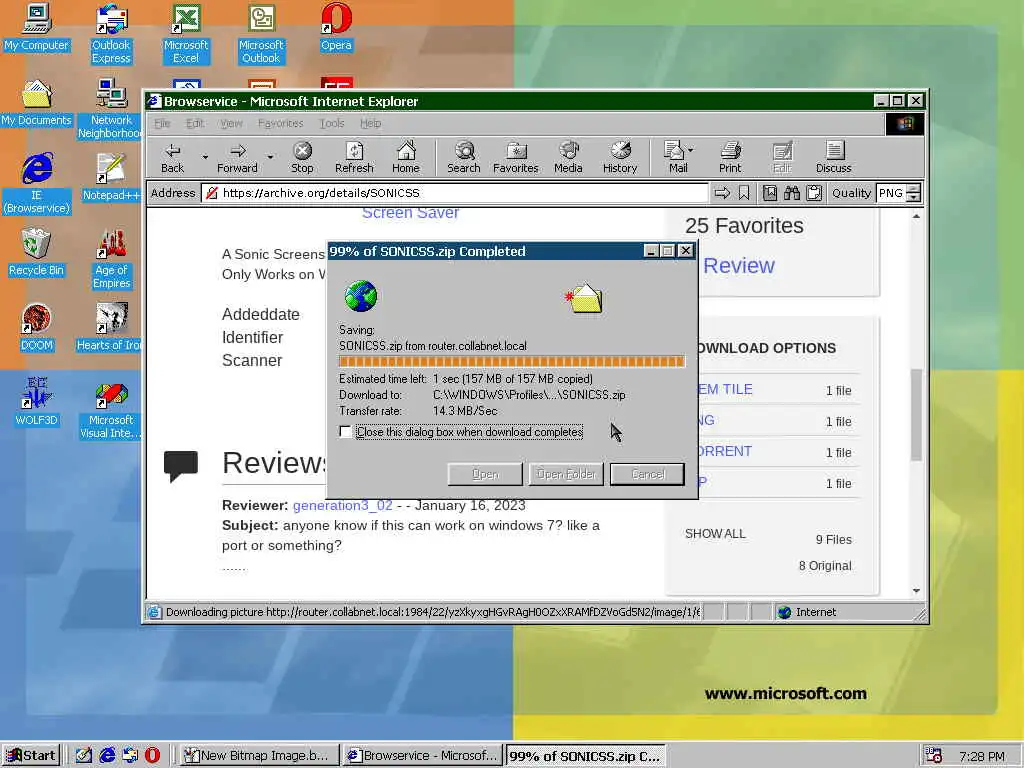Click the Open button in download dialog

click(x=485, y=474)
